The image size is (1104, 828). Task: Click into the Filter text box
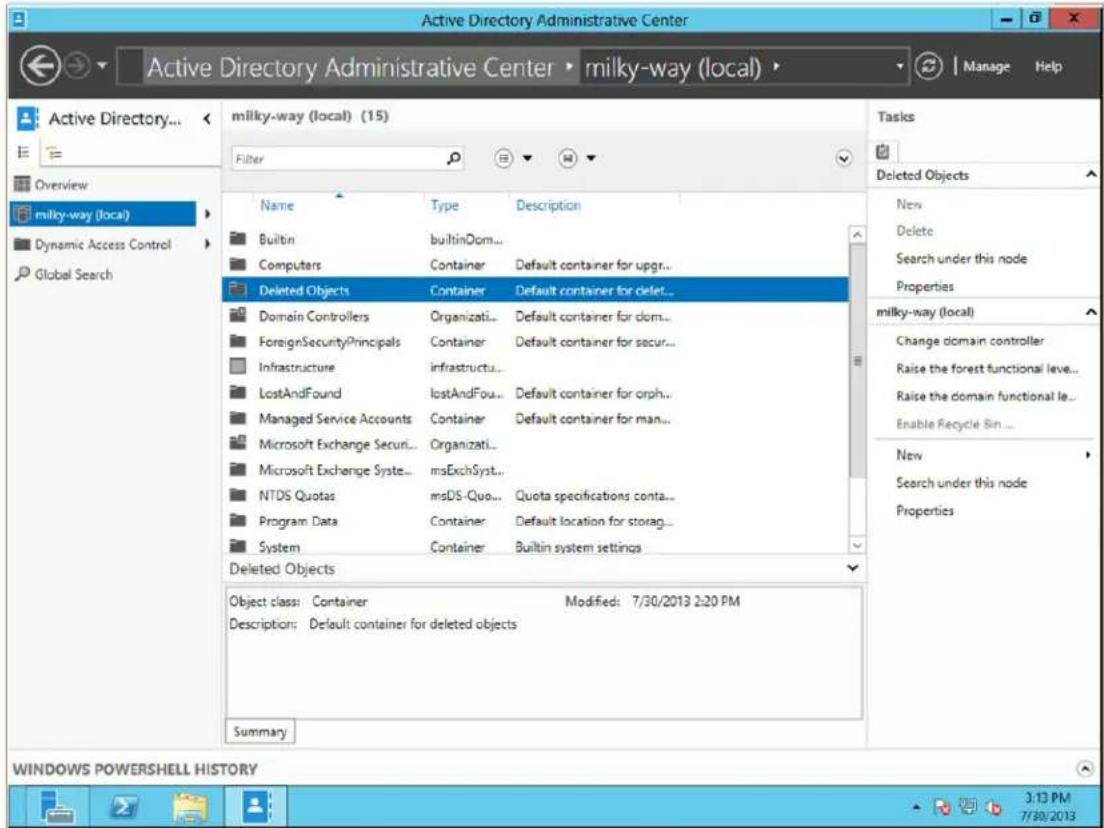[337, 159]
